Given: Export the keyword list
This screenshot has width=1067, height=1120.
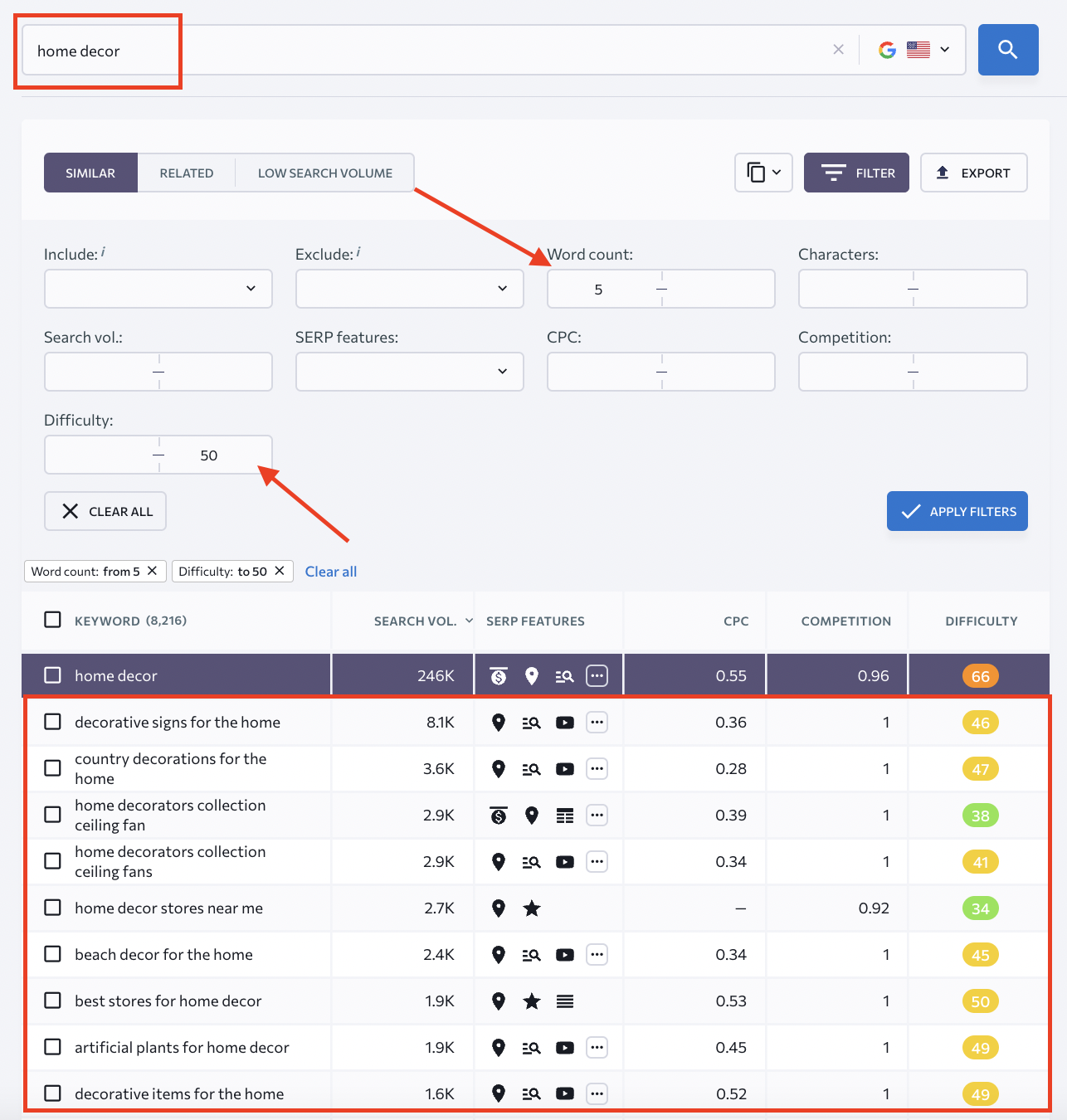Looking at the screenshot, I should [x=974, y=173].
